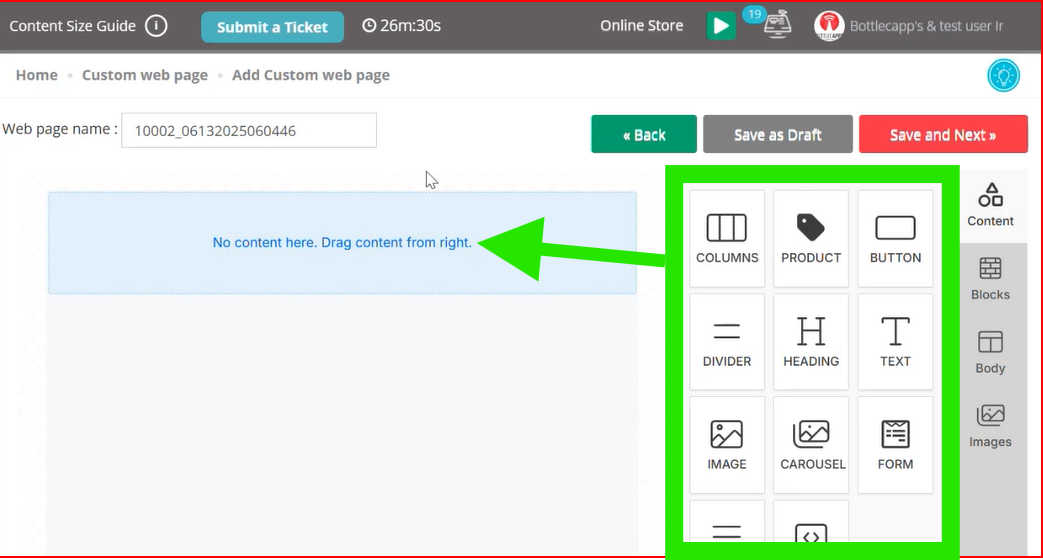
Task: Select the Heading content block
Action: point(811,342)
